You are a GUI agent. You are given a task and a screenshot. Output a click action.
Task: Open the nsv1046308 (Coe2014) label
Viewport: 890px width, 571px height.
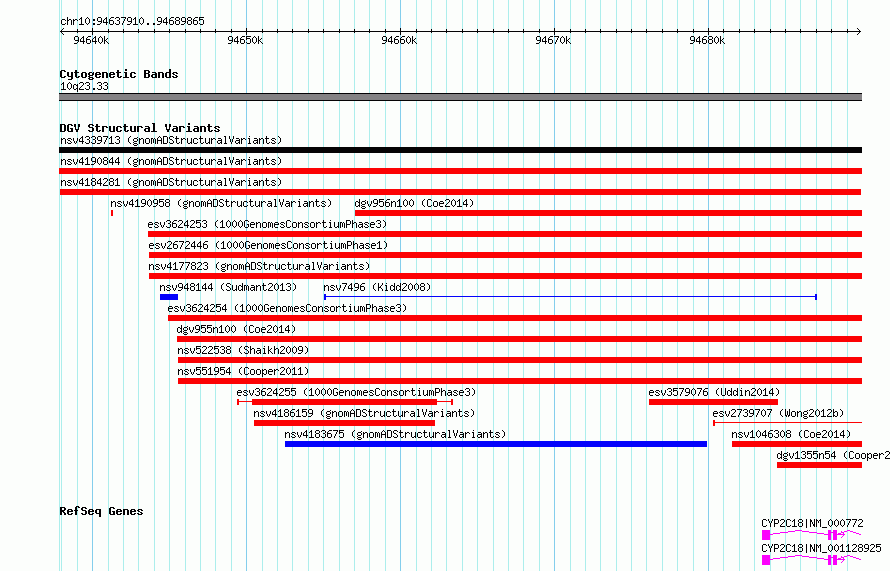point(791,434)
